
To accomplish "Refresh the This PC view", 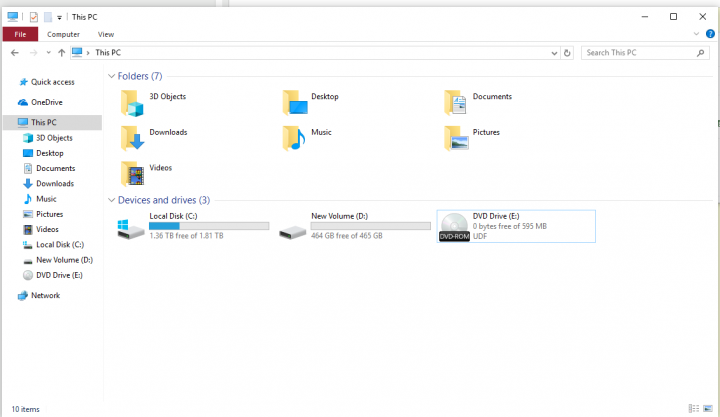I will [567, 53].
